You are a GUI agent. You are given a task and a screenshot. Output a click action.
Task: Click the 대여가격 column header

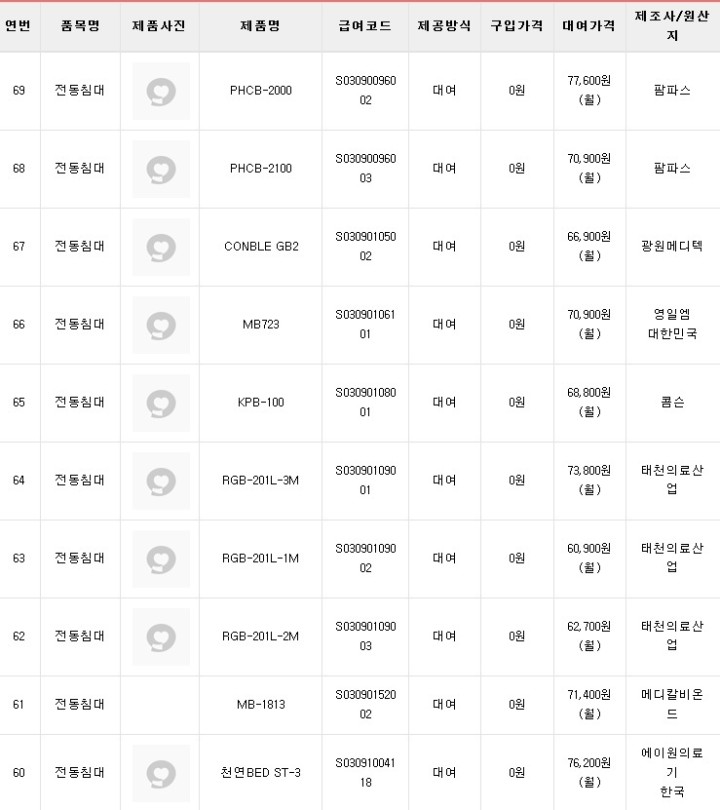pos(590,27)
